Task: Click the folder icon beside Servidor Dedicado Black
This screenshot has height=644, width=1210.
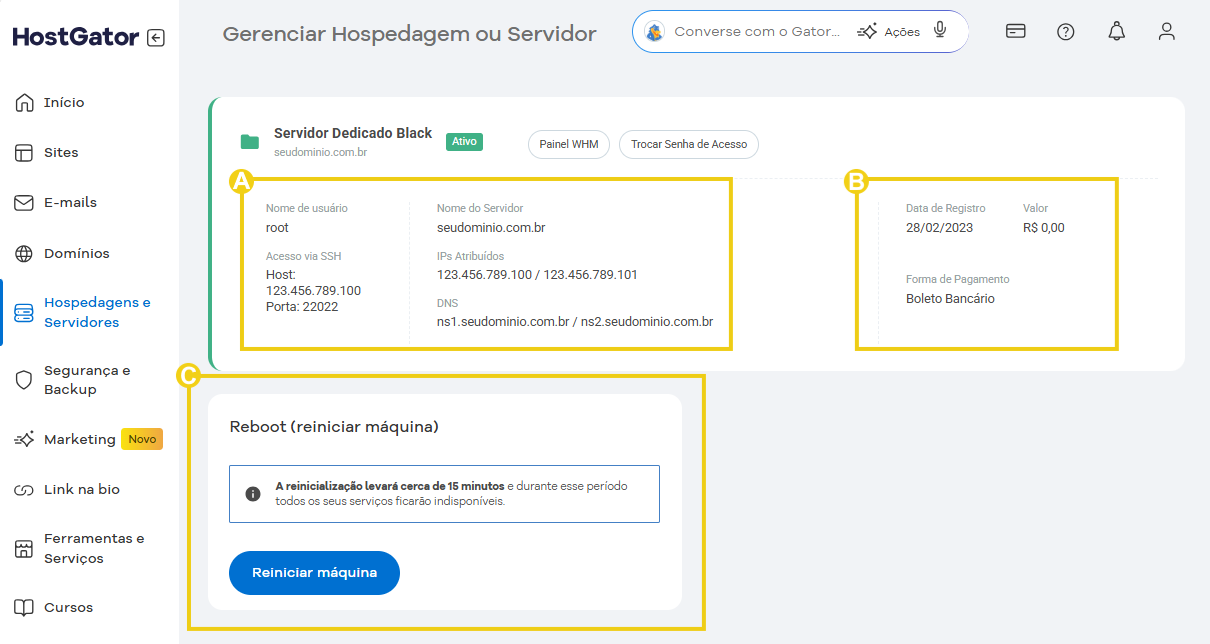Action: click(249, 140)
